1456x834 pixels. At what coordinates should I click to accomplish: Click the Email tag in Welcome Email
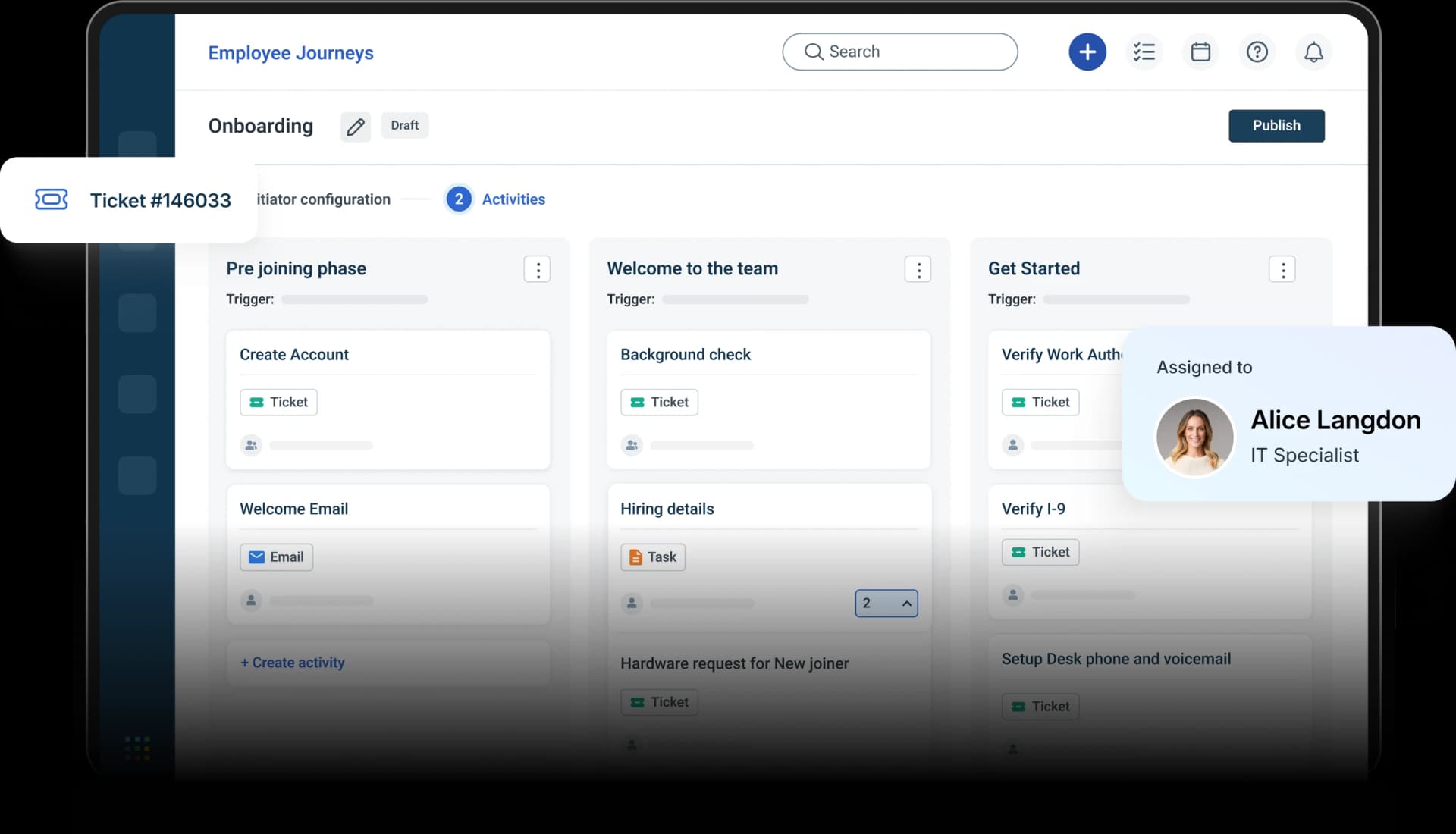[276, 557]
